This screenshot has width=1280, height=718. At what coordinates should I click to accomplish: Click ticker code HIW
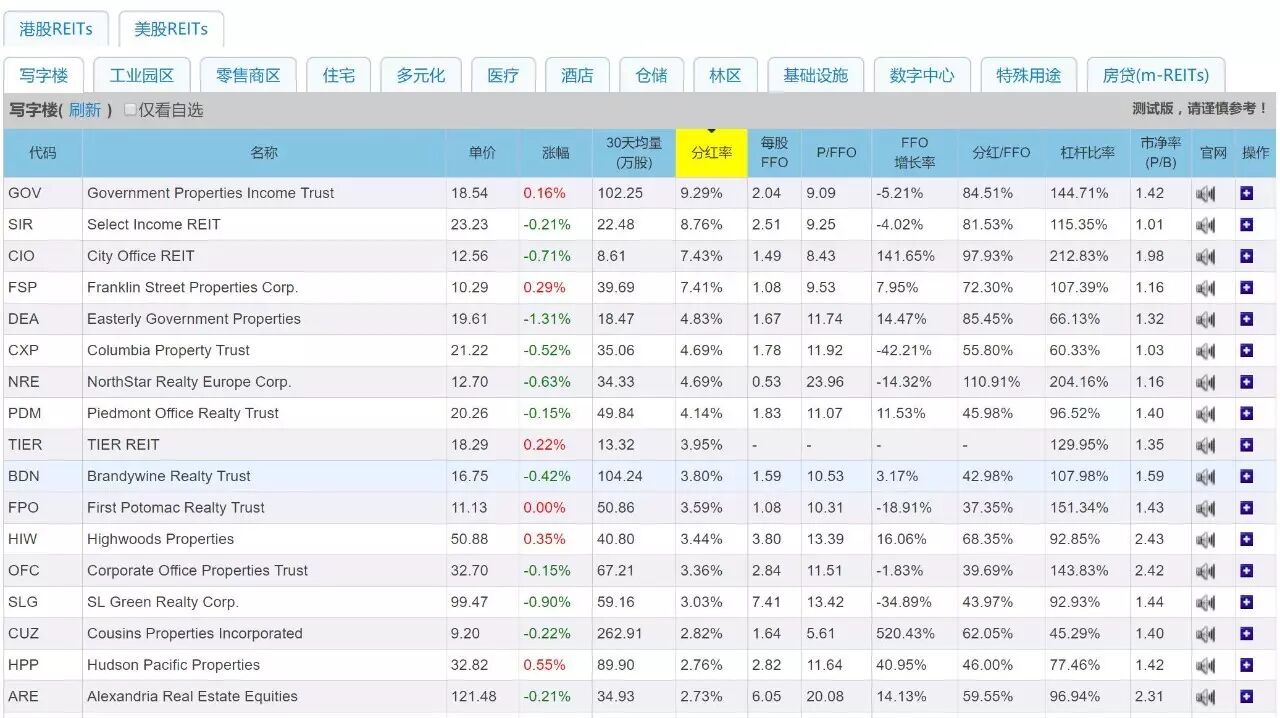pyautogui.click(x=23, y=539)
